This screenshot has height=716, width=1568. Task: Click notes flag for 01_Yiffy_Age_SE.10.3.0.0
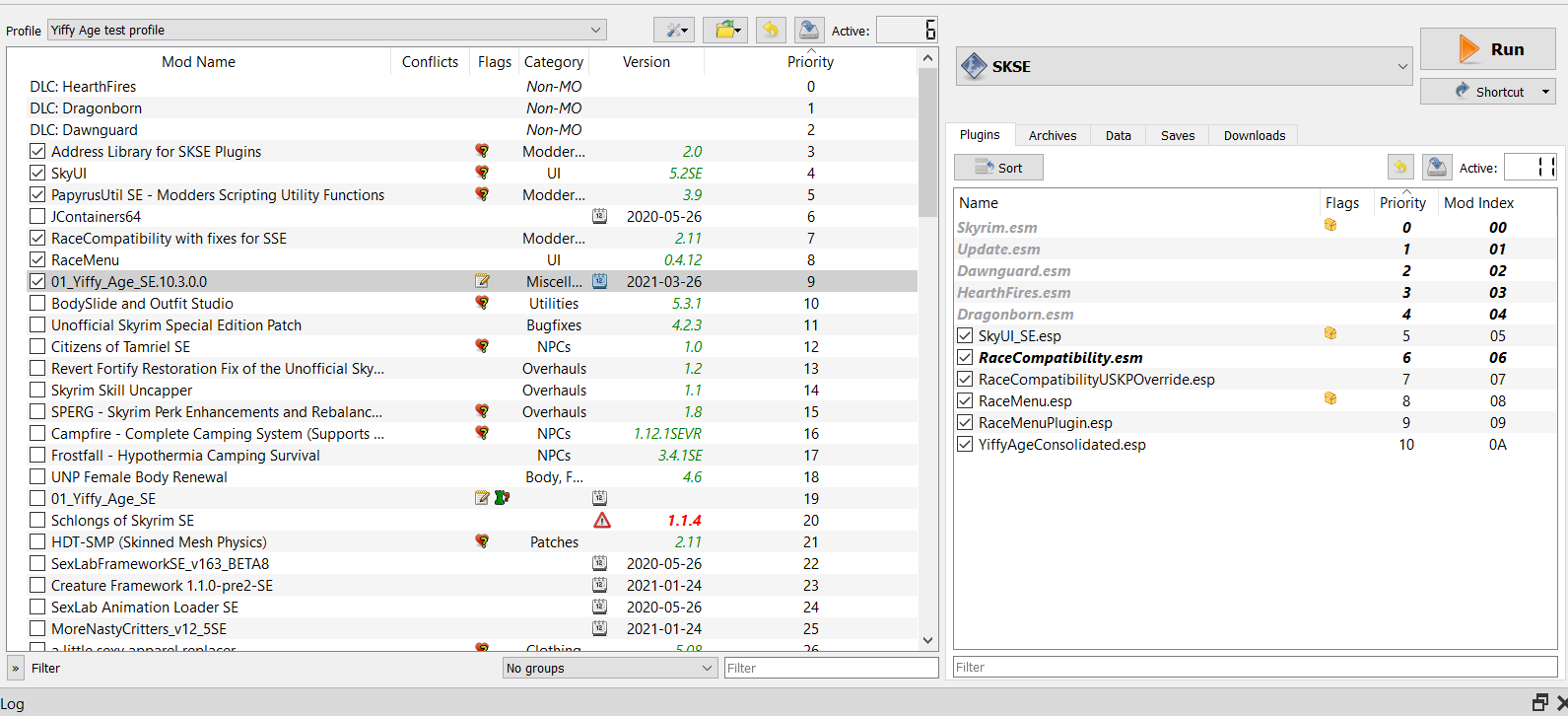coord(482,281)
